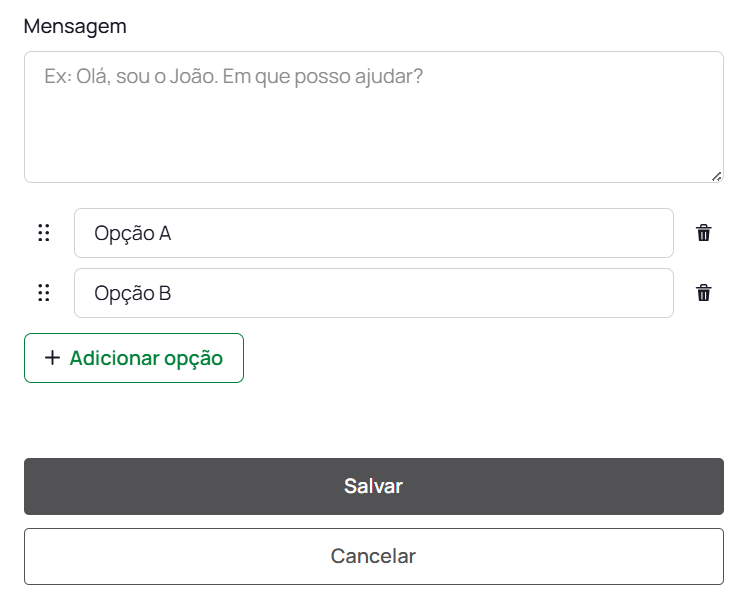Click the plus icon in Adicionar opção
741x601 pixels.
pos(53,358)
